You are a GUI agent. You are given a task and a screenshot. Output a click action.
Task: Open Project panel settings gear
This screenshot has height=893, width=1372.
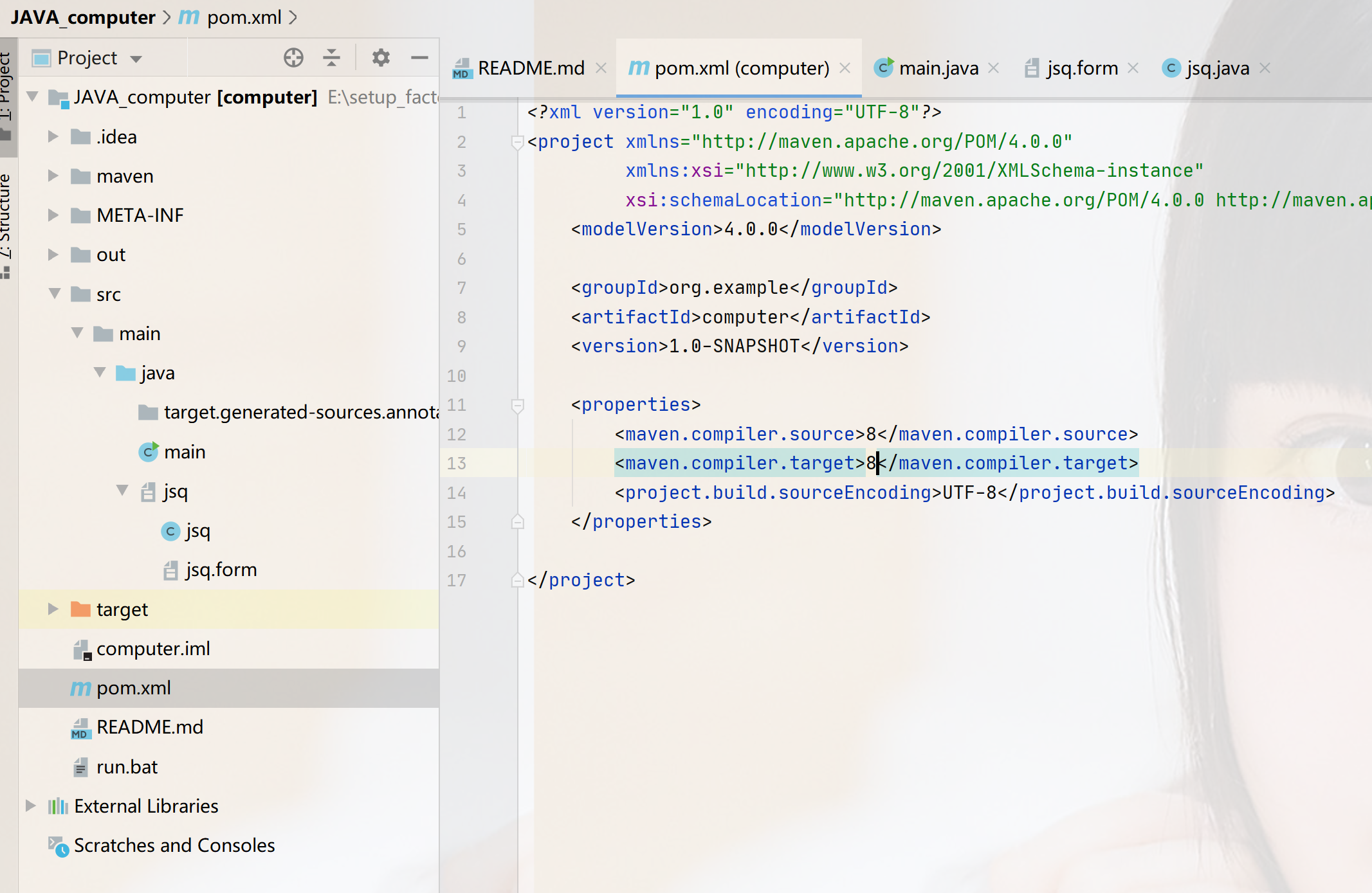point(381,58)
